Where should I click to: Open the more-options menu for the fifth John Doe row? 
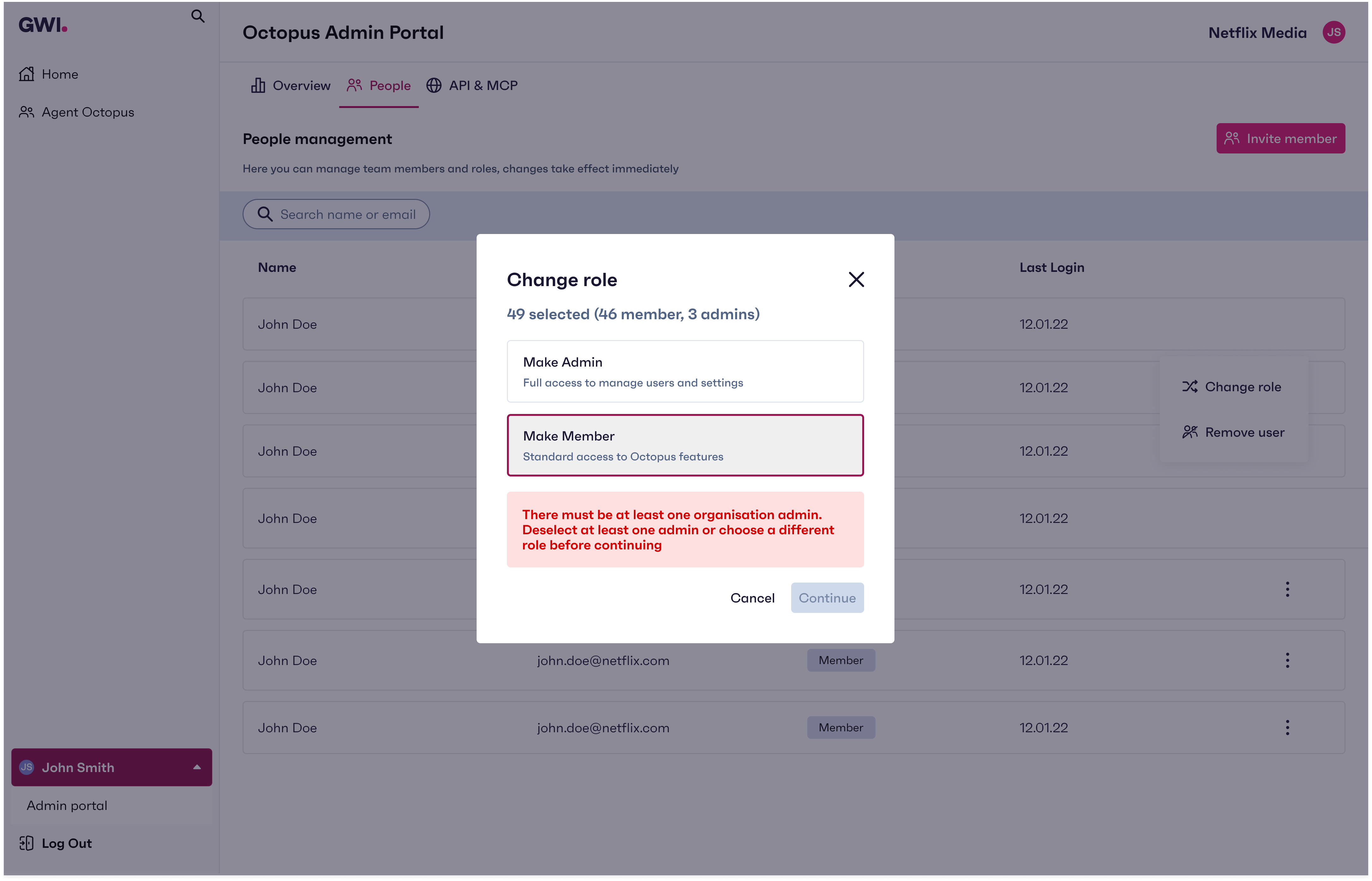(1287, 590)
